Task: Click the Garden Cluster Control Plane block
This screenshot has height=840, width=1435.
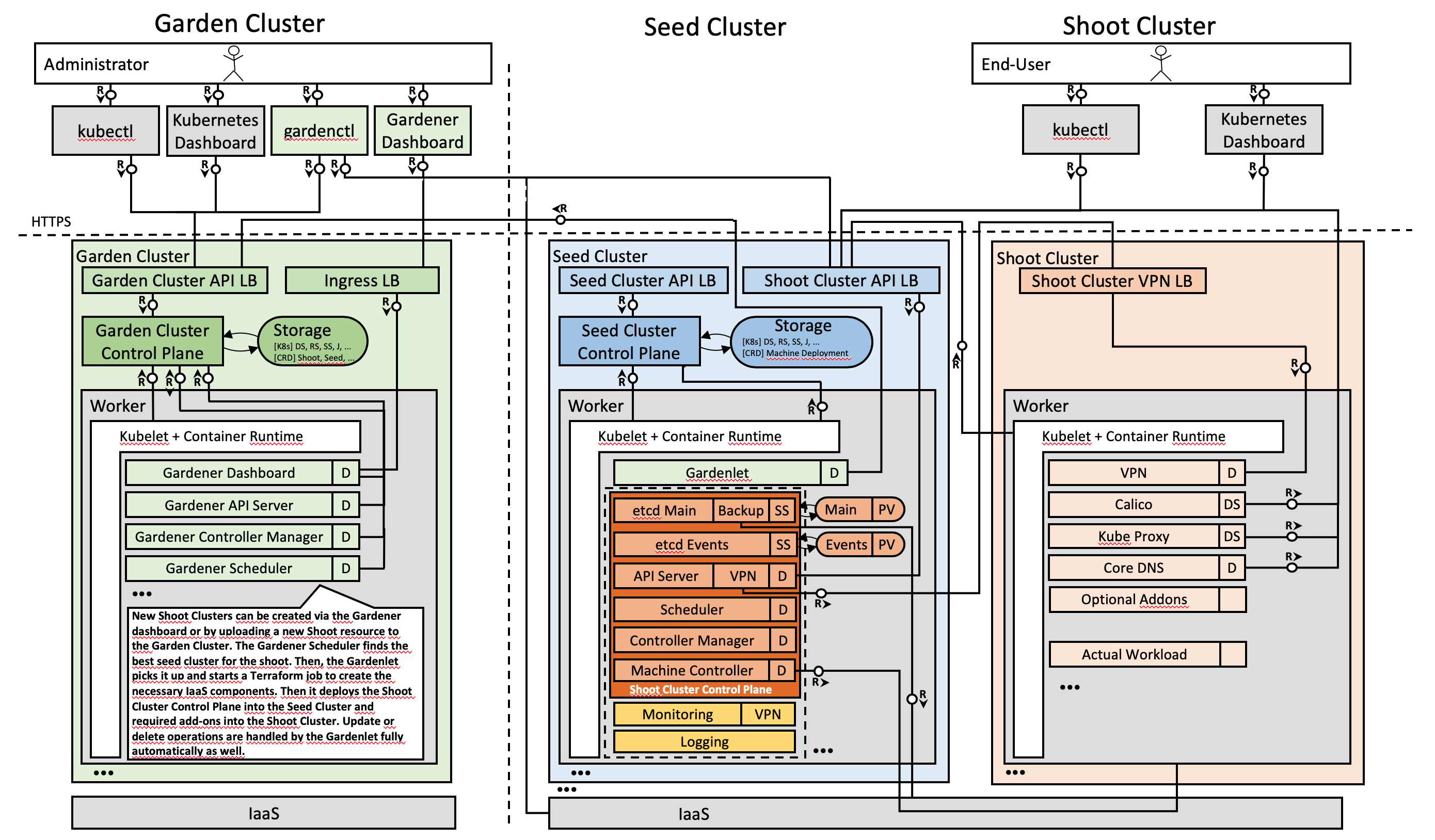Action: point(152,342)
